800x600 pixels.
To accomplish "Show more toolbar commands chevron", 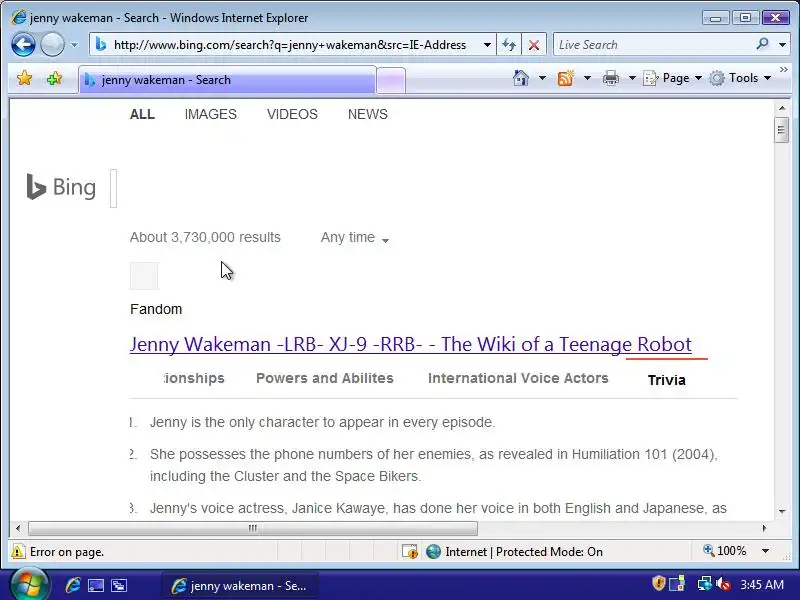I will (x=784, y=70).
